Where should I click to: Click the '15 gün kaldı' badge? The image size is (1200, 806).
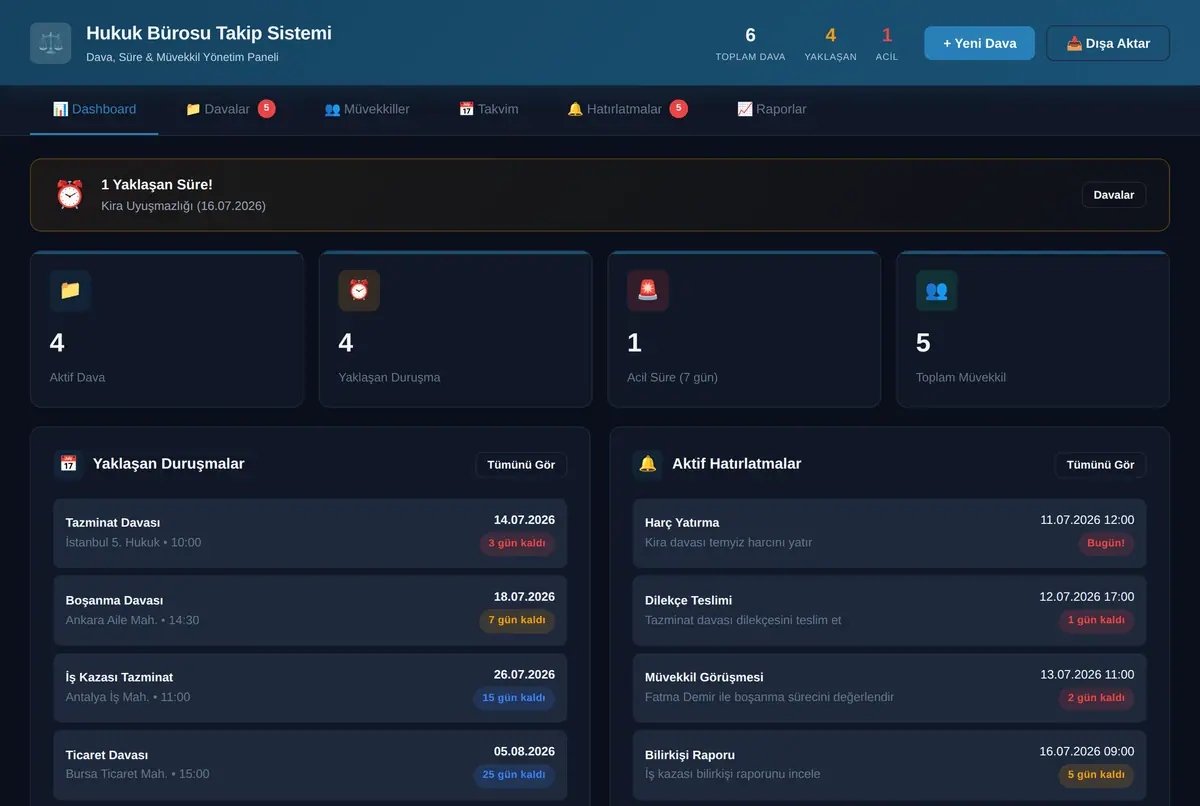pos(514,698)
